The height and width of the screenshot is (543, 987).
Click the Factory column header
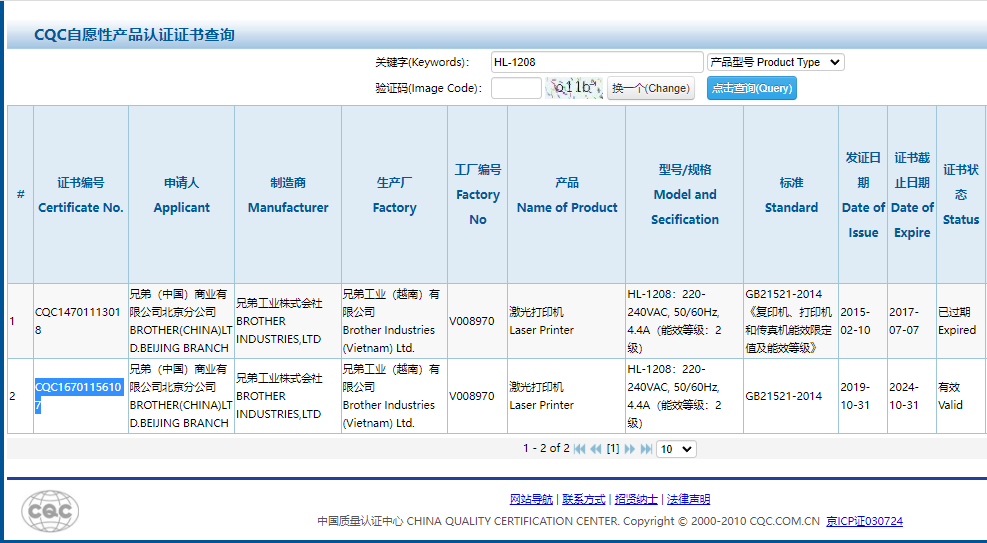point(395,195)
